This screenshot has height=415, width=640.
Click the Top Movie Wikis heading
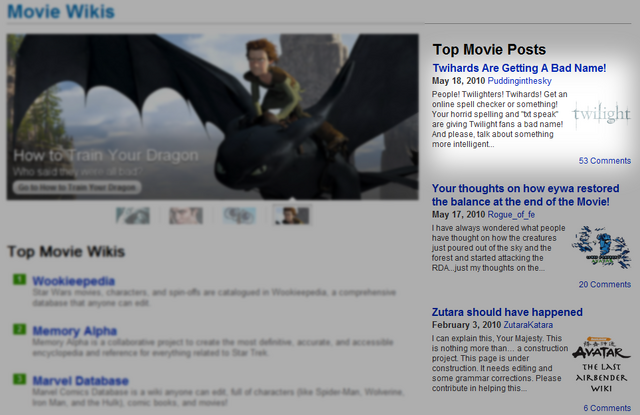click(66, 251)
